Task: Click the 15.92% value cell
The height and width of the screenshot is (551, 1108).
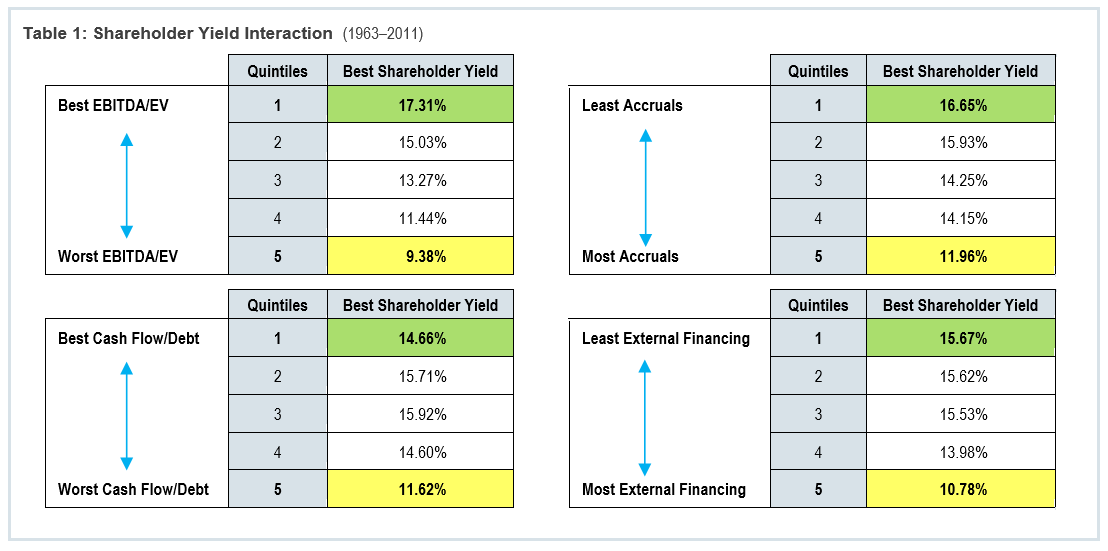Action: [420, 414]
